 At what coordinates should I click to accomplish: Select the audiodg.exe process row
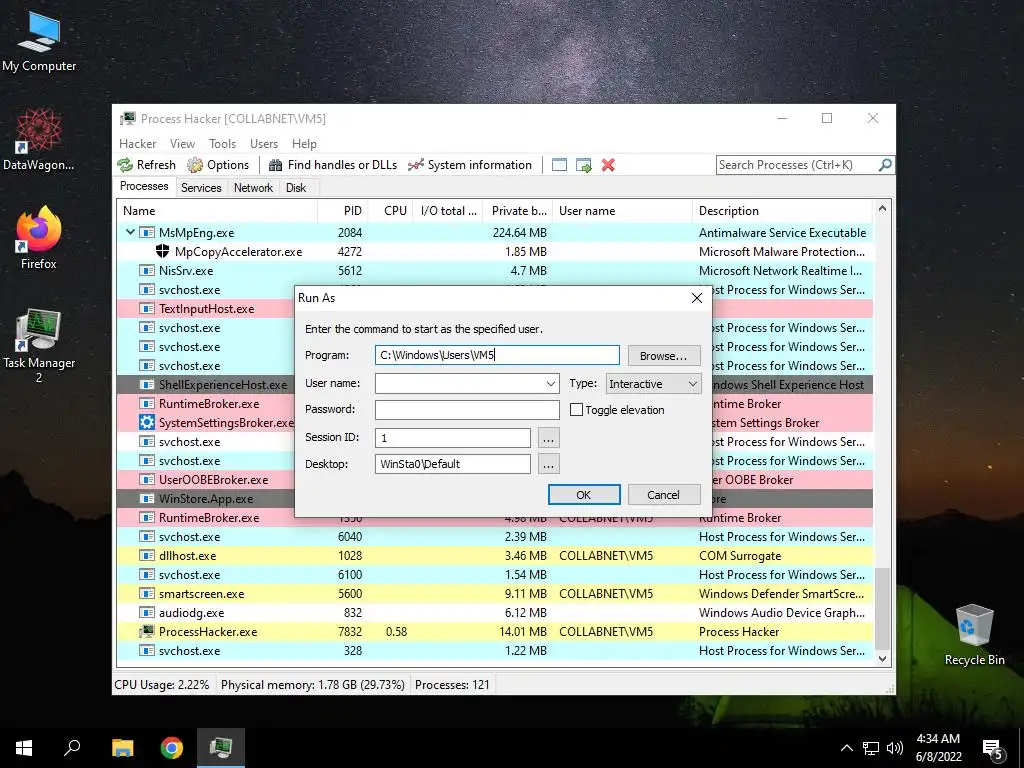(495, 613)
